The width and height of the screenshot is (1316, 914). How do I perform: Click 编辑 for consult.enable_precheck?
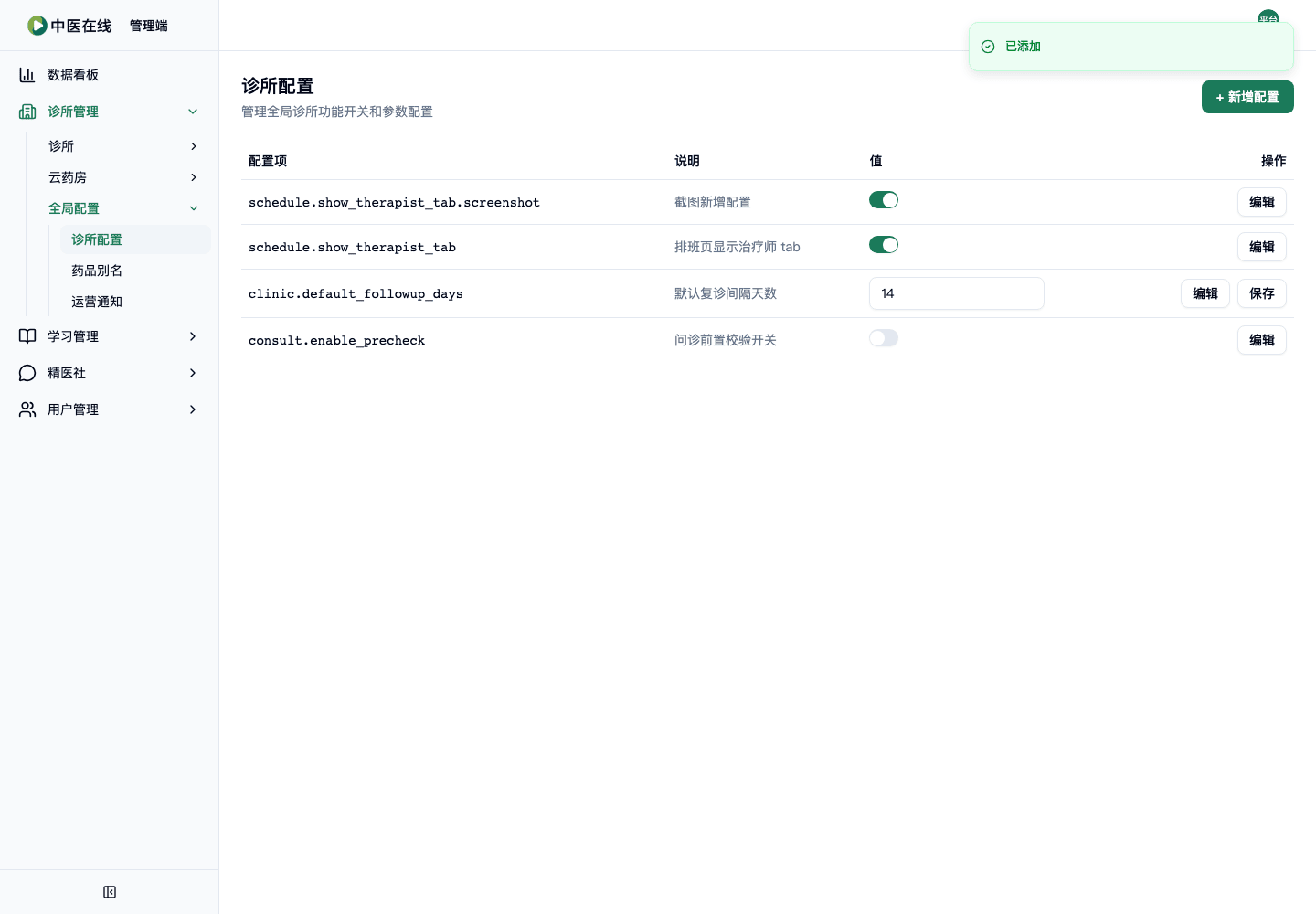1262,340
